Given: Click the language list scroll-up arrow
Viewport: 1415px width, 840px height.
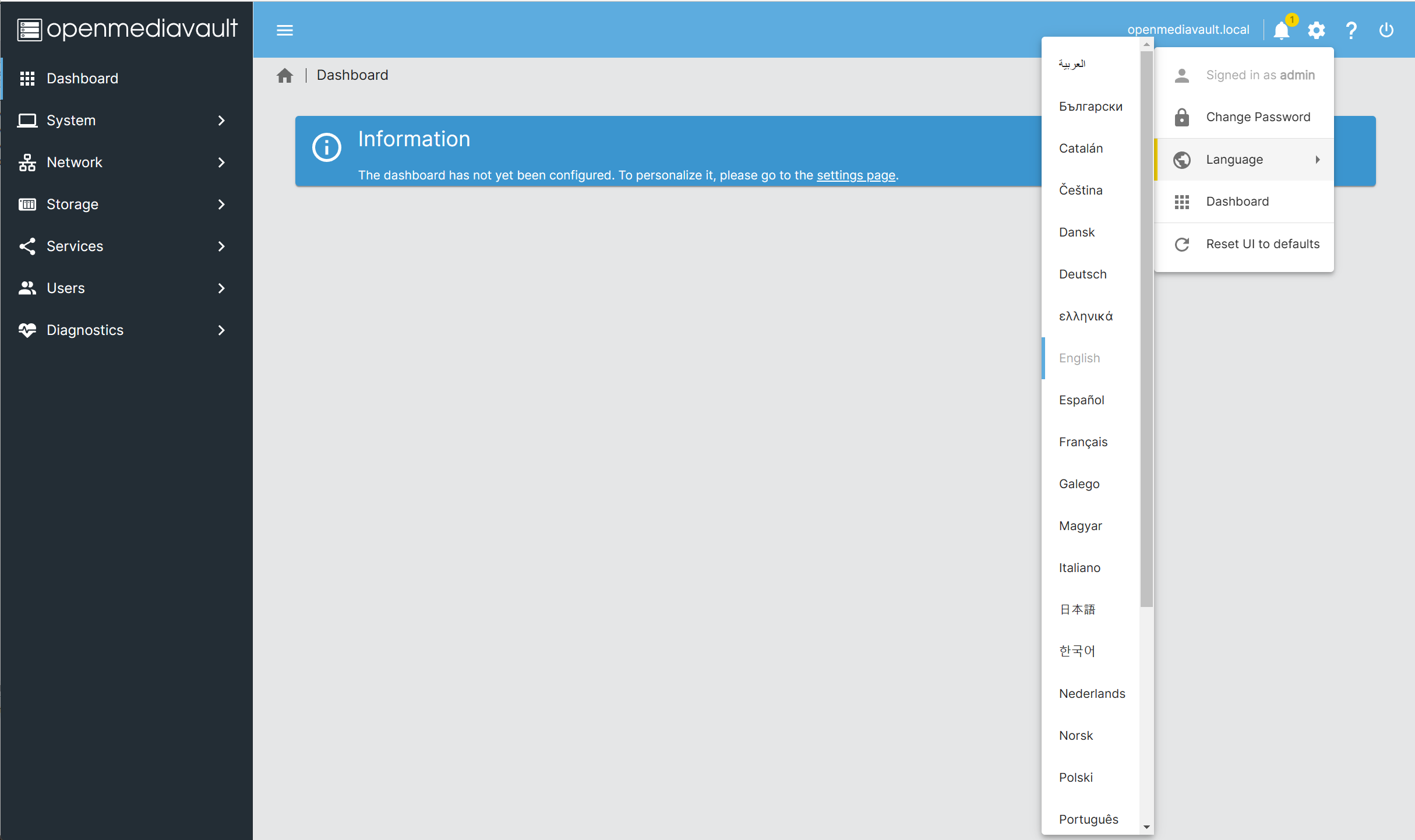Looking at the screenshot, I should (x=1146, y=44).
